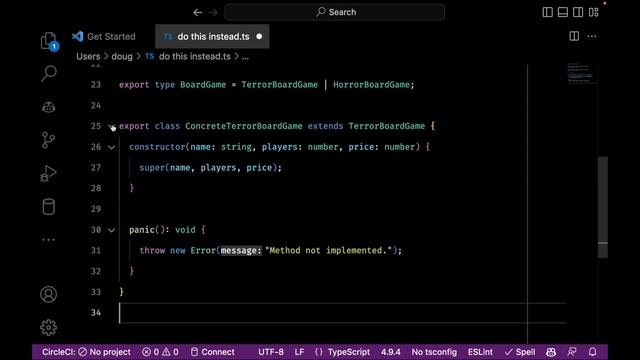Click the ESLint status item
This screenshot has height=360, width=640.
coord(480,352)
